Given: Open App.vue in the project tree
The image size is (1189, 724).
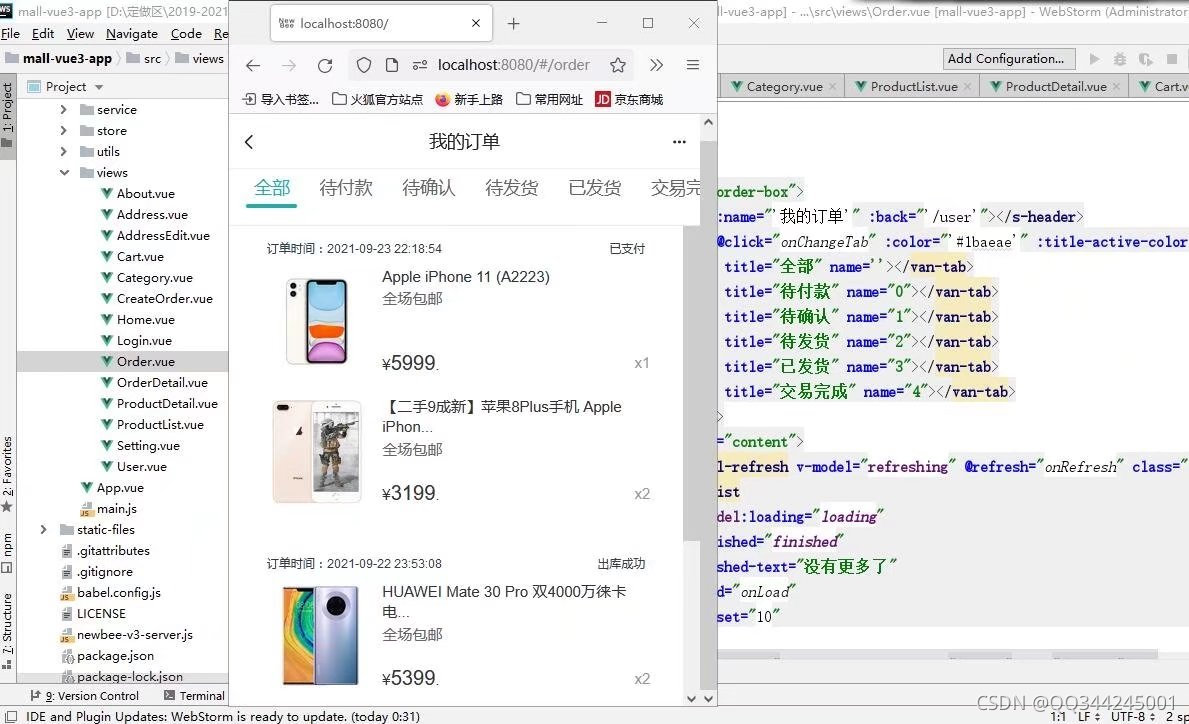Looking at the screenshot, I should [120, 487].
